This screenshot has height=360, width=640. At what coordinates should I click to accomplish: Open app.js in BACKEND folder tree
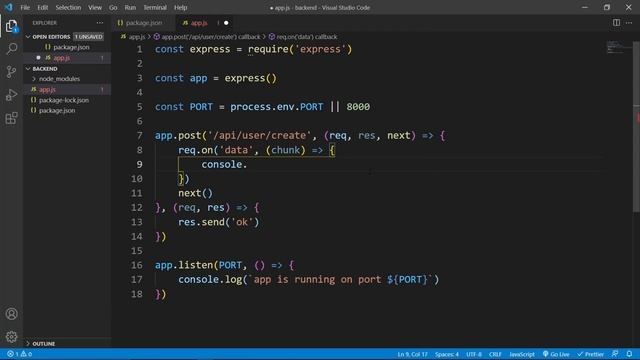(x=47, y=89)
